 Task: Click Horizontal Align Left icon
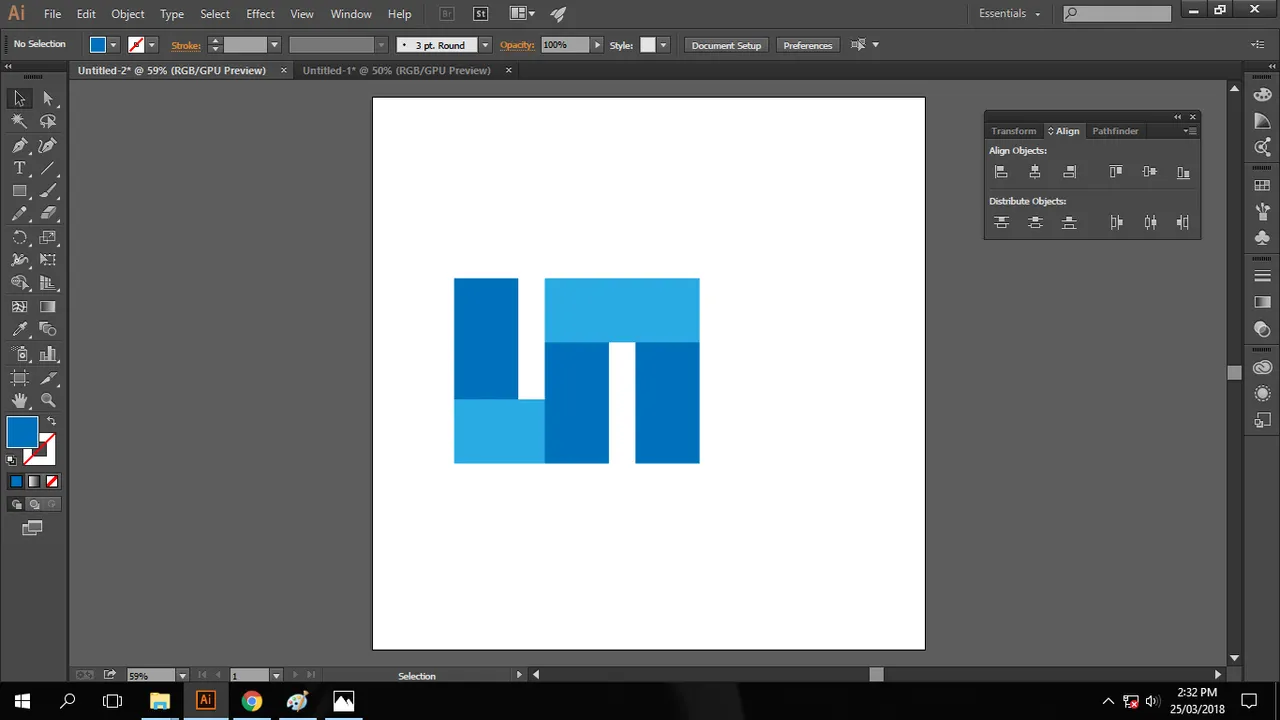[x=1001, y=172]
